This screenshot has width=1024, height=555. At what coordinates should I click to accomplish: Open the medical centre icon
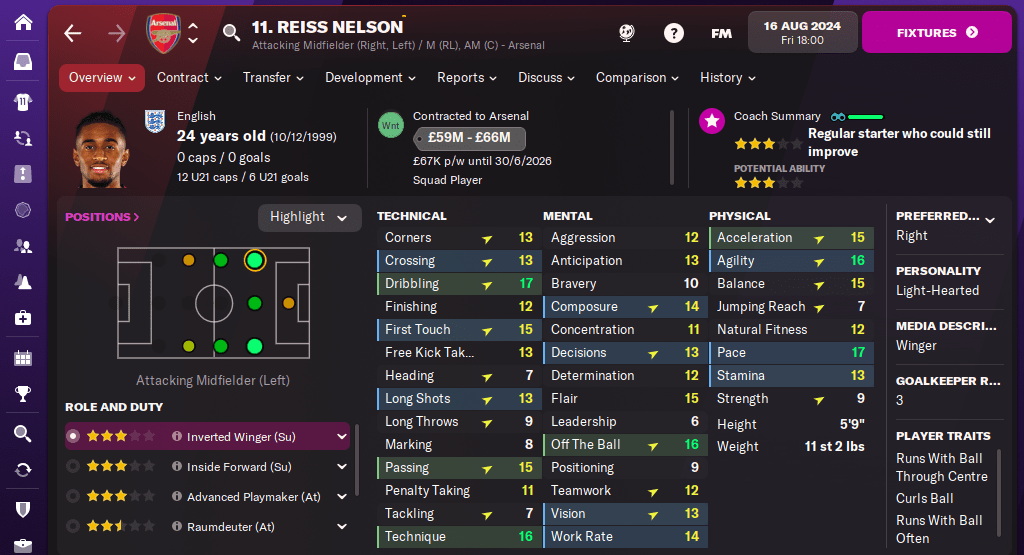pyautogui.click(x=23, y=318)
